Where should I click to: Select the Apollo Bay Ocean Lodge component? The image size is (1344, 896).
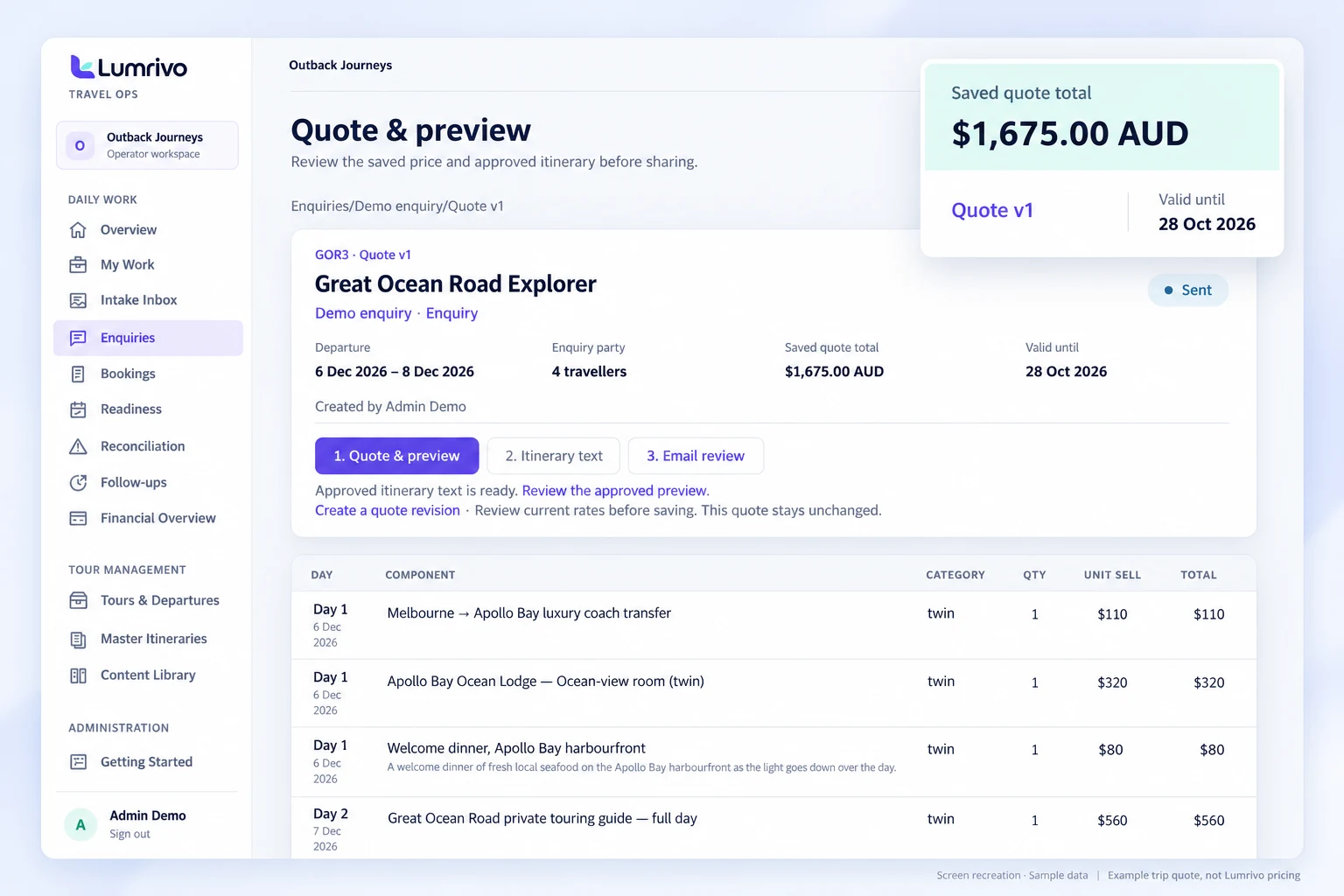coord(546,682)
